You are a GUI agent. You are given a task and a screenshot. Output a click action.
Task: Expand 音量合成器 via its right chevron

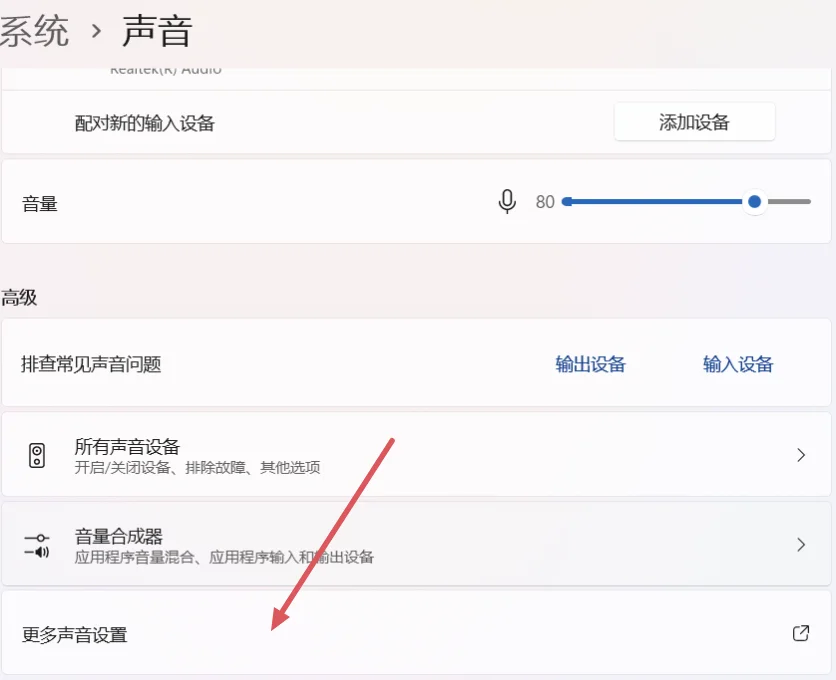pos(800,544)
